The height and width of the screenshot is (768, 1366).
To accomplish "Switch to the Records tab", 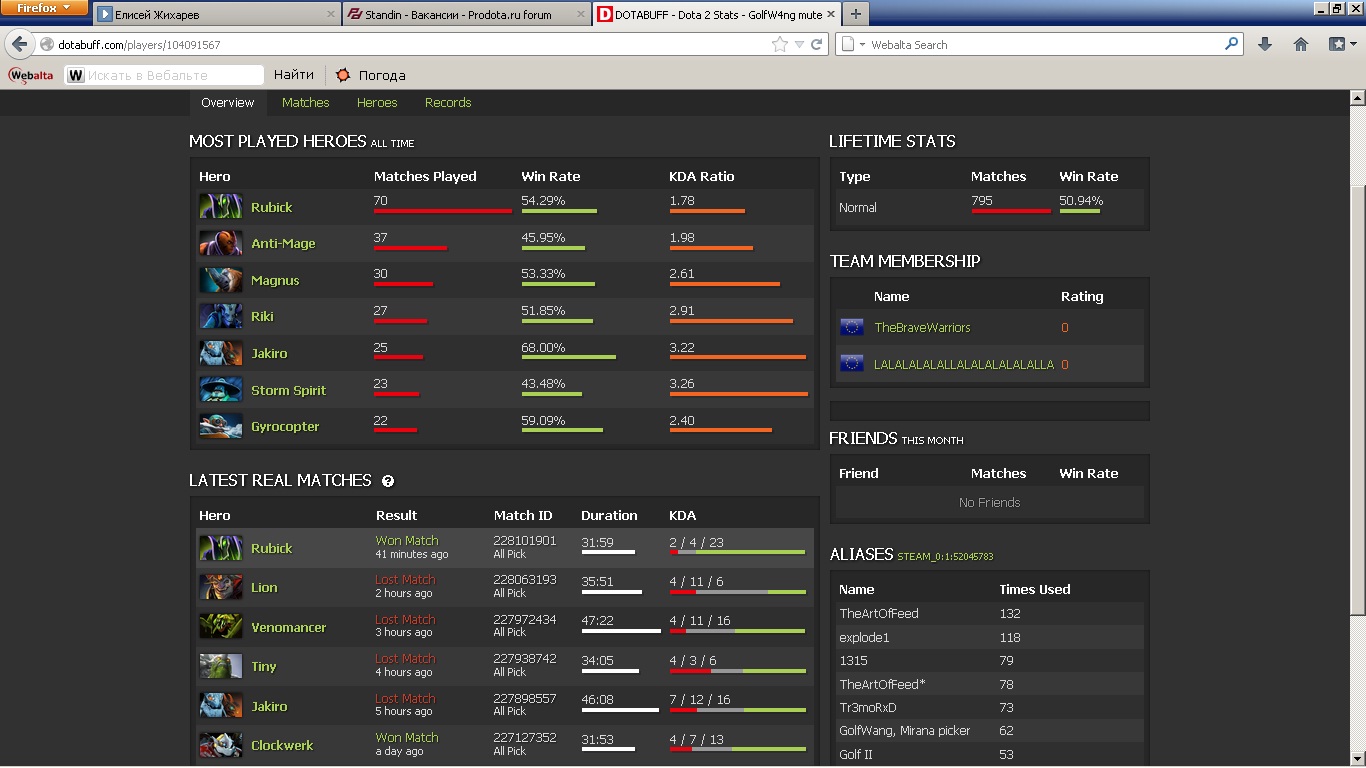I will click(447, 103).
